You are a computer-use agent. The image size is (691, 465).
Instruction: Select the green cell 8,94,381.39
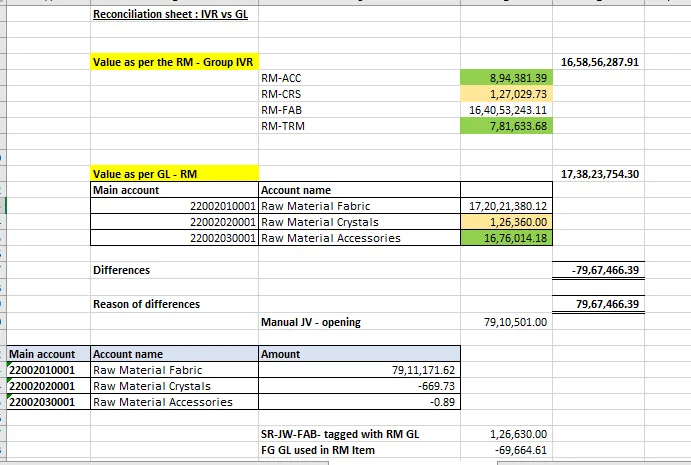click(506, 78)
